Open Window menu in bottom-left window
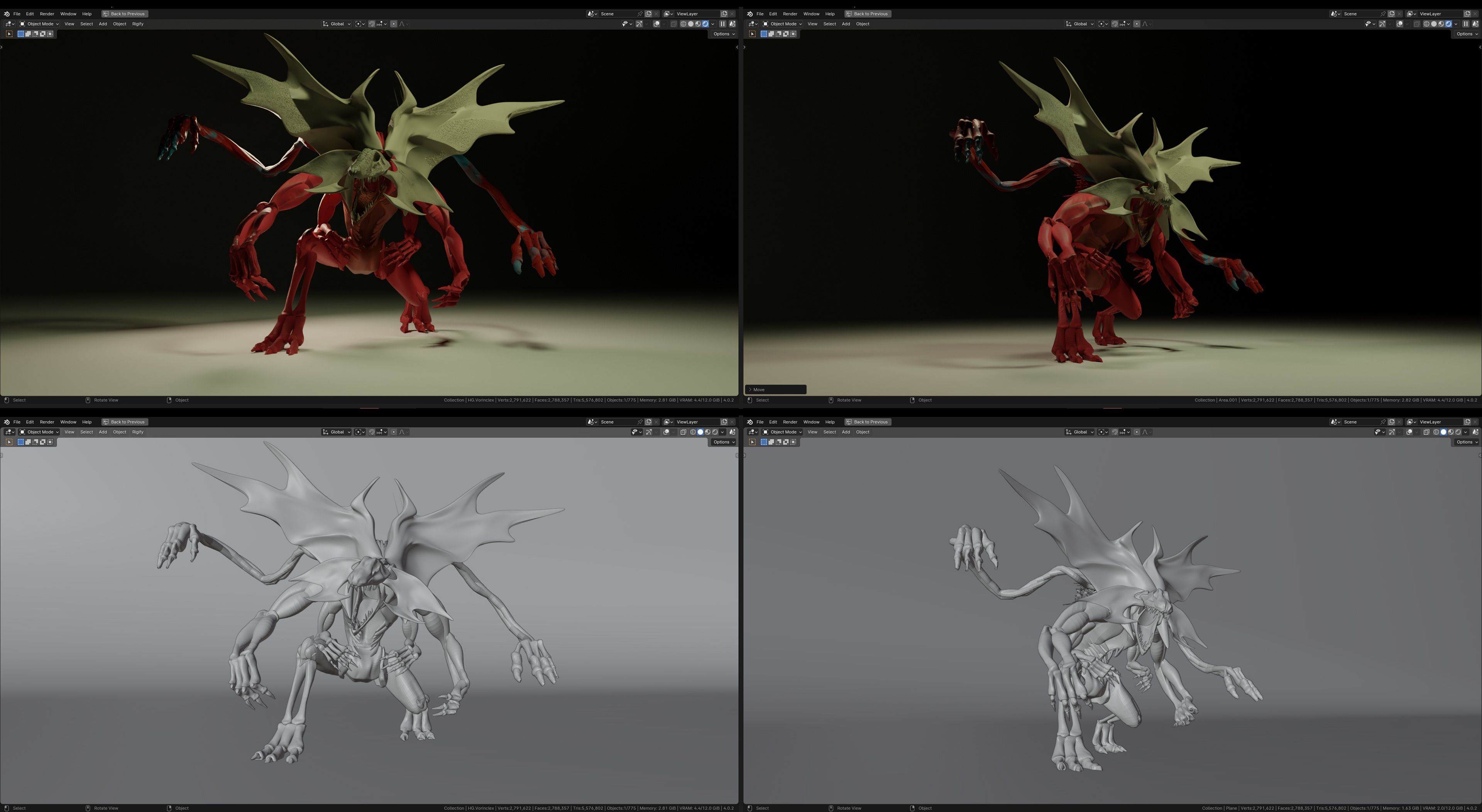The height and width of the screenshot is (812, 1482). 68,422
